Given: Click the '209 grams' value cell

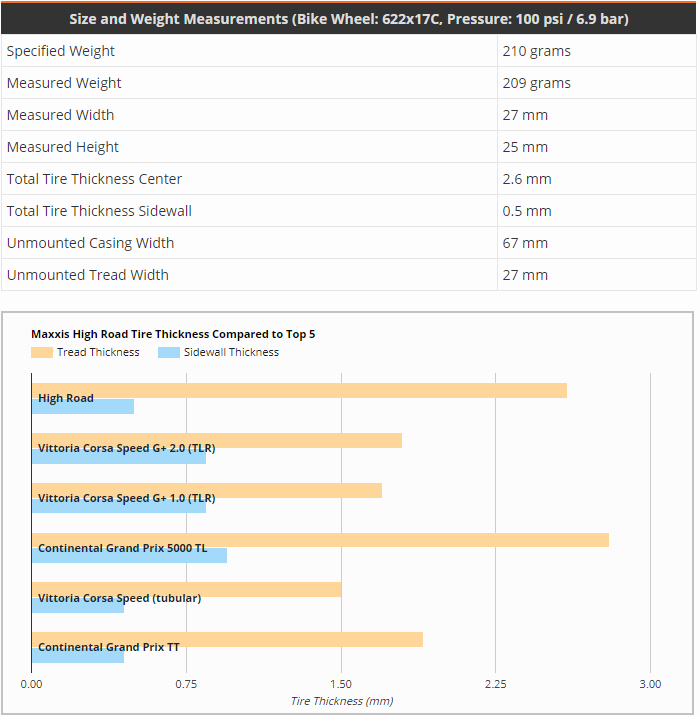Looking at the screenshot, I should 597,83.
